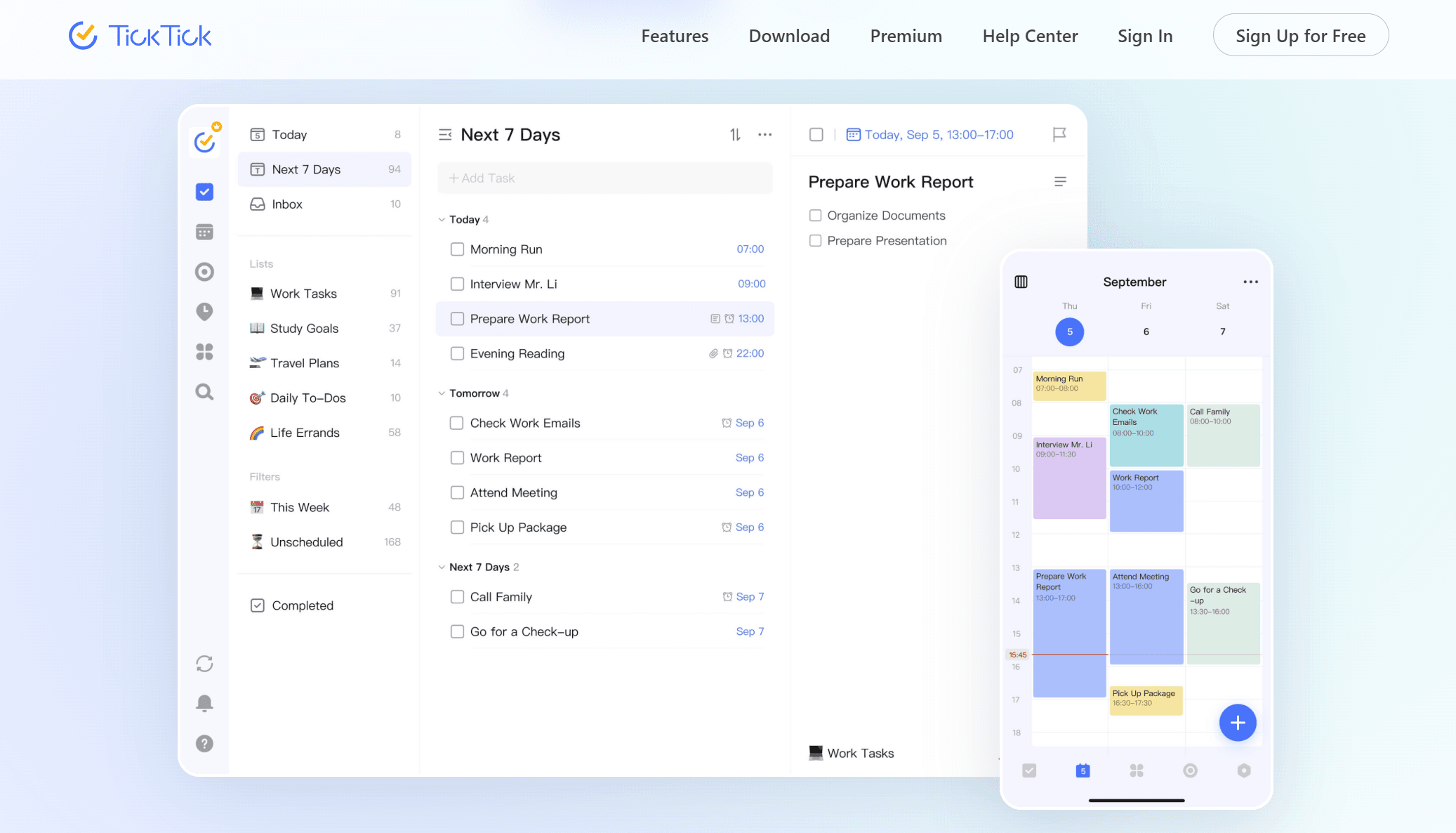The image size is (1456, 833).
Task: Open the sort/filter icon for Next 7 Days
Action: point(735,134)
